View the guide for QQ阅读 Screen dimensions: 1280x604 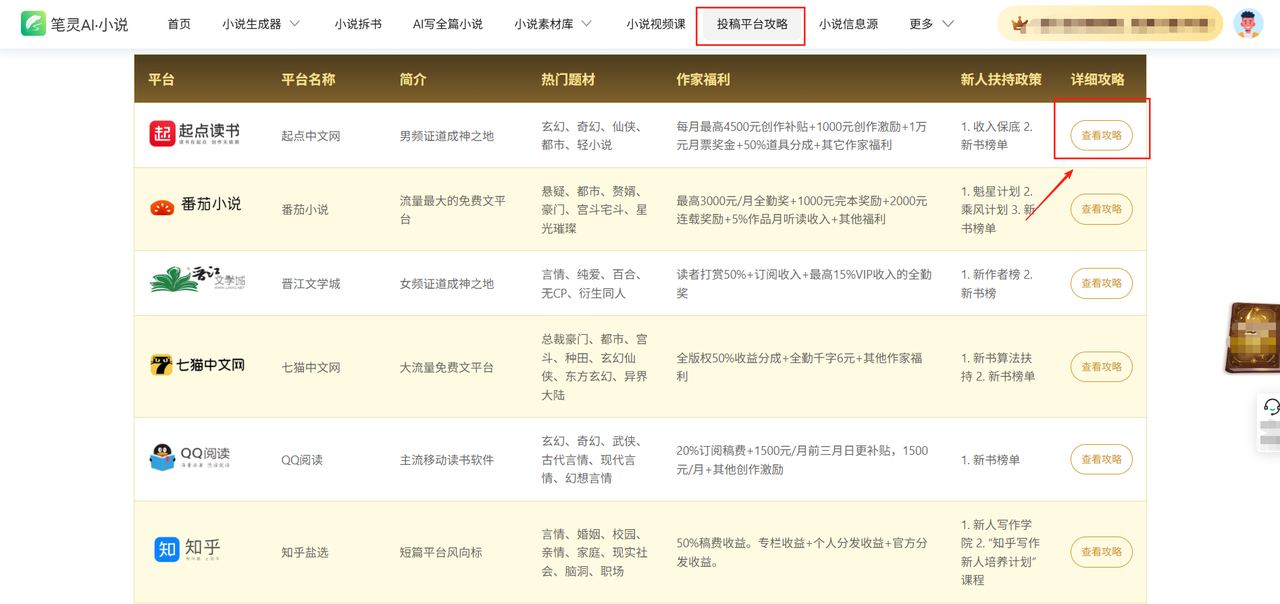pyautogui.click(x=1101, y=459)
